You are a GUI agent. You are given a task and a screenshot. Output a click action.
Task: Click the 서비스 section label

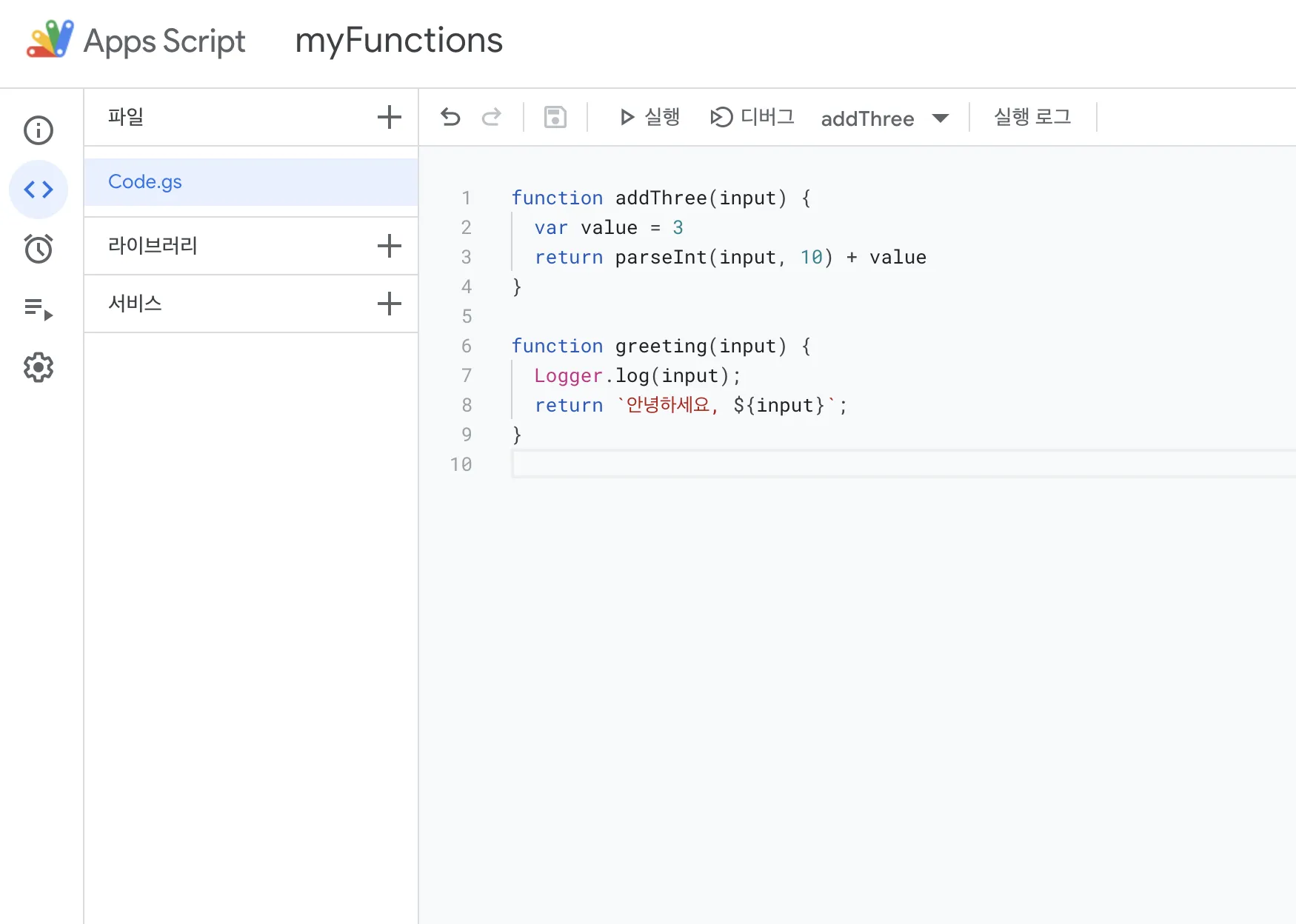[135, 304]
